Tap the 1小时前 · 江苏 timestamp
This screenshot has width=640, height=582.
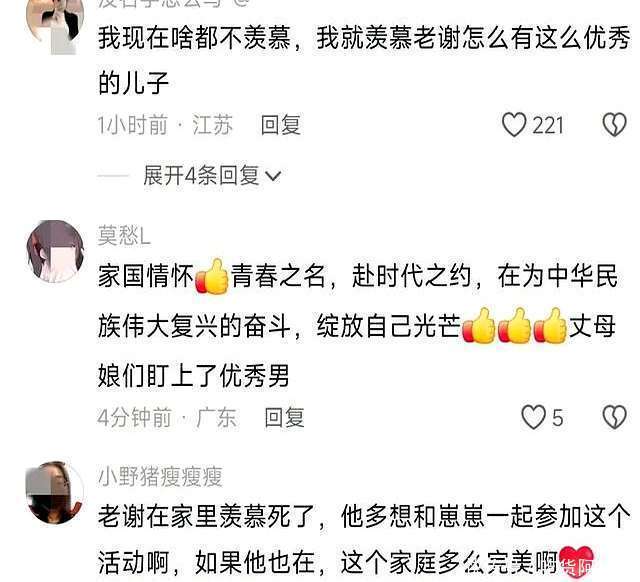(x=165, y=125)
